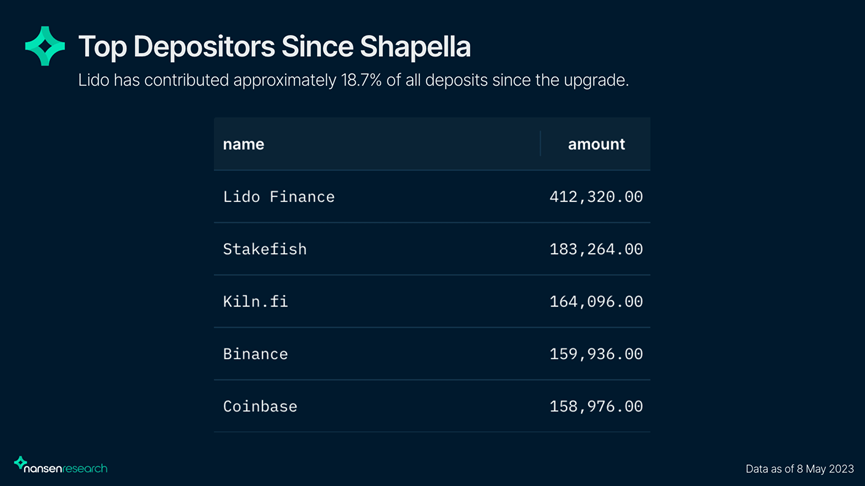Select the Coinbase name cell
This screenshot has width=865, height=486.
pyautogui.click(x=259, y=407)
